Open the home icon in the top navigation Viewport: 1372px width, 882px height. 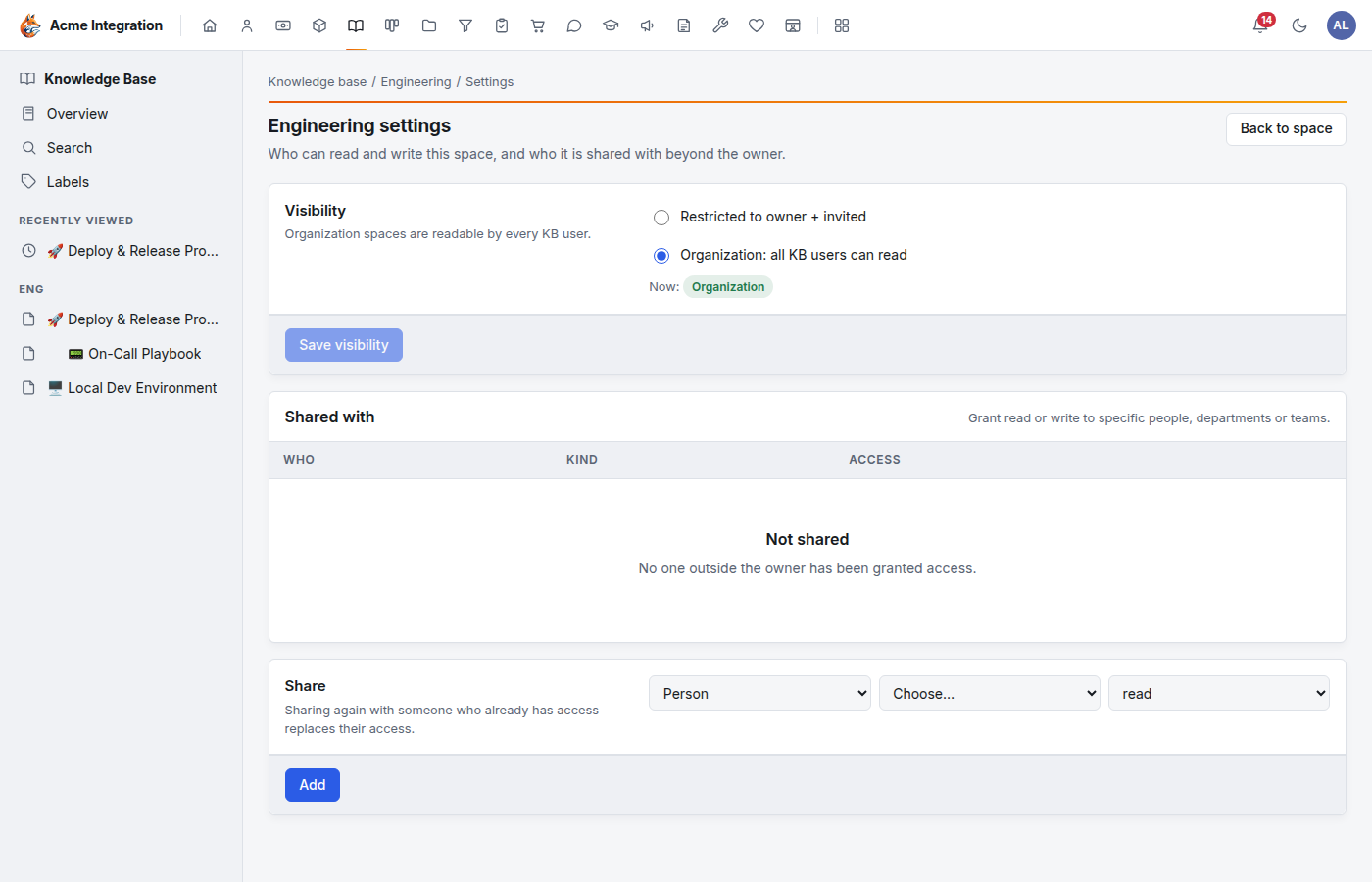[x=210, y=25]
